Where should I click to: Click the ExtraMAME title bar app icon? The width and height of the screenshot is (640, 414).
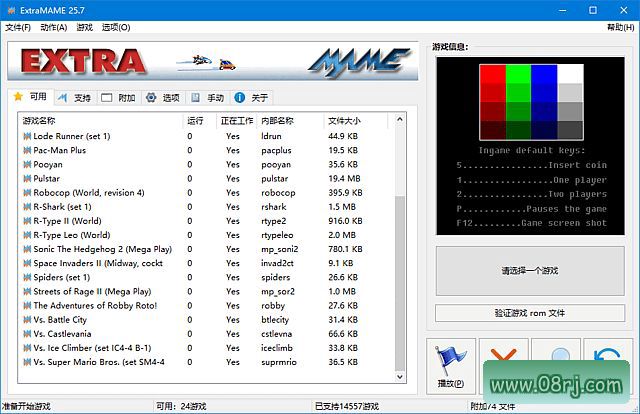pyautogui.click(x=12, y=9)
